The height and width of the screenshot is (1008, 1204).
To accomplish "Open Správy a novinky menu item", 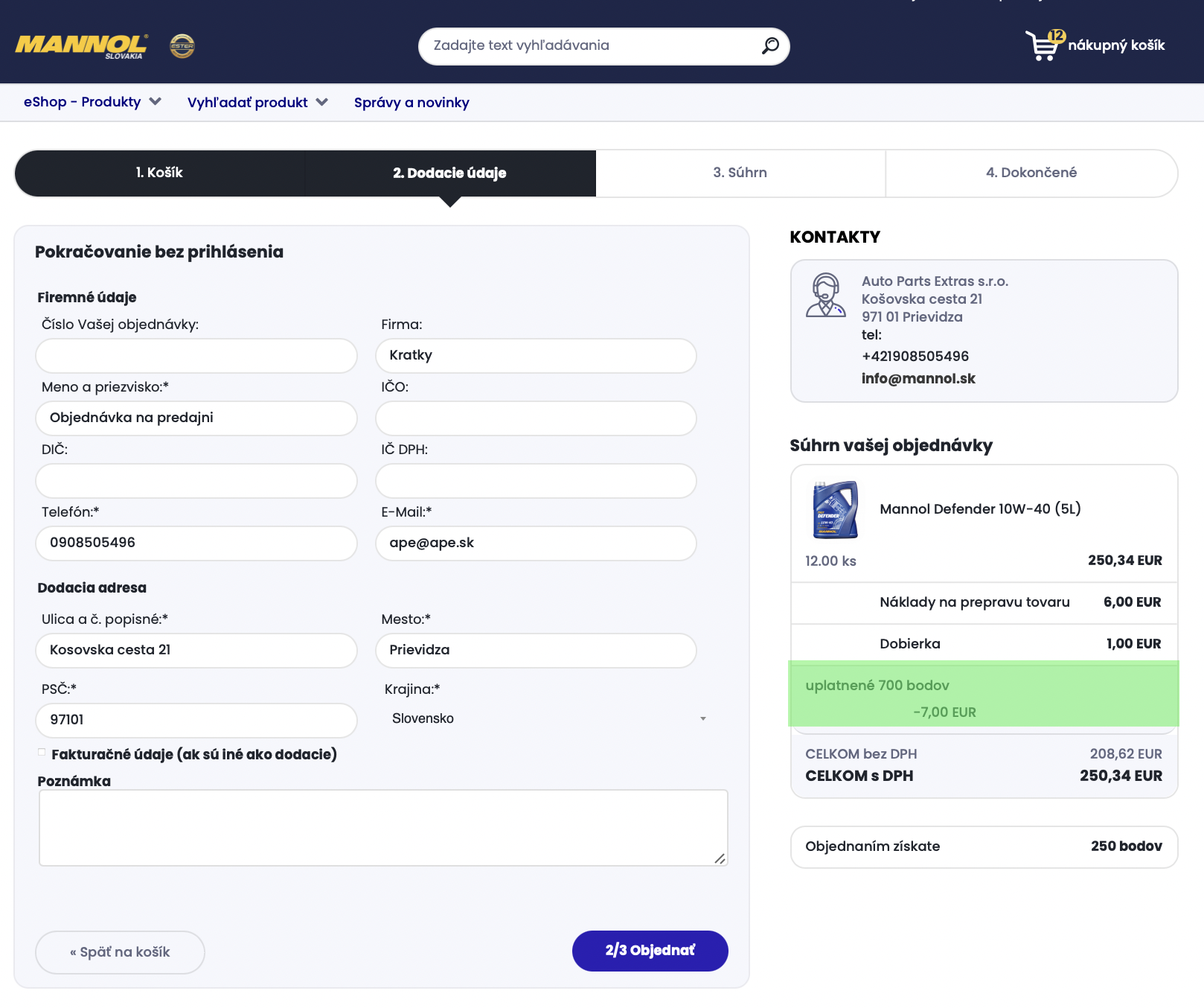I will coord(412,103).
